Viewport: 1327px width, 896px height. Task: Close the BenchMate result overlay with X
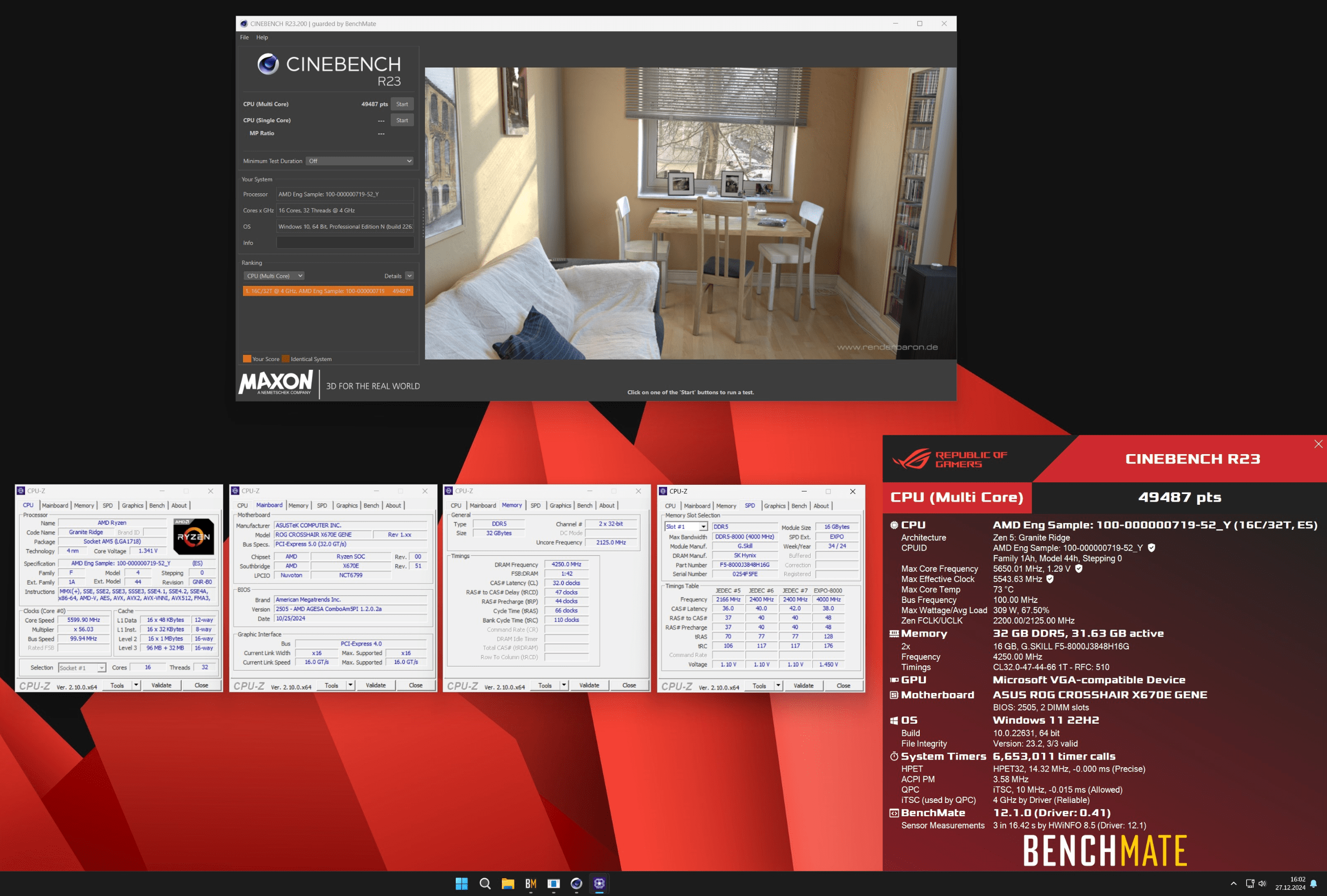click(x=1318, y=444)
